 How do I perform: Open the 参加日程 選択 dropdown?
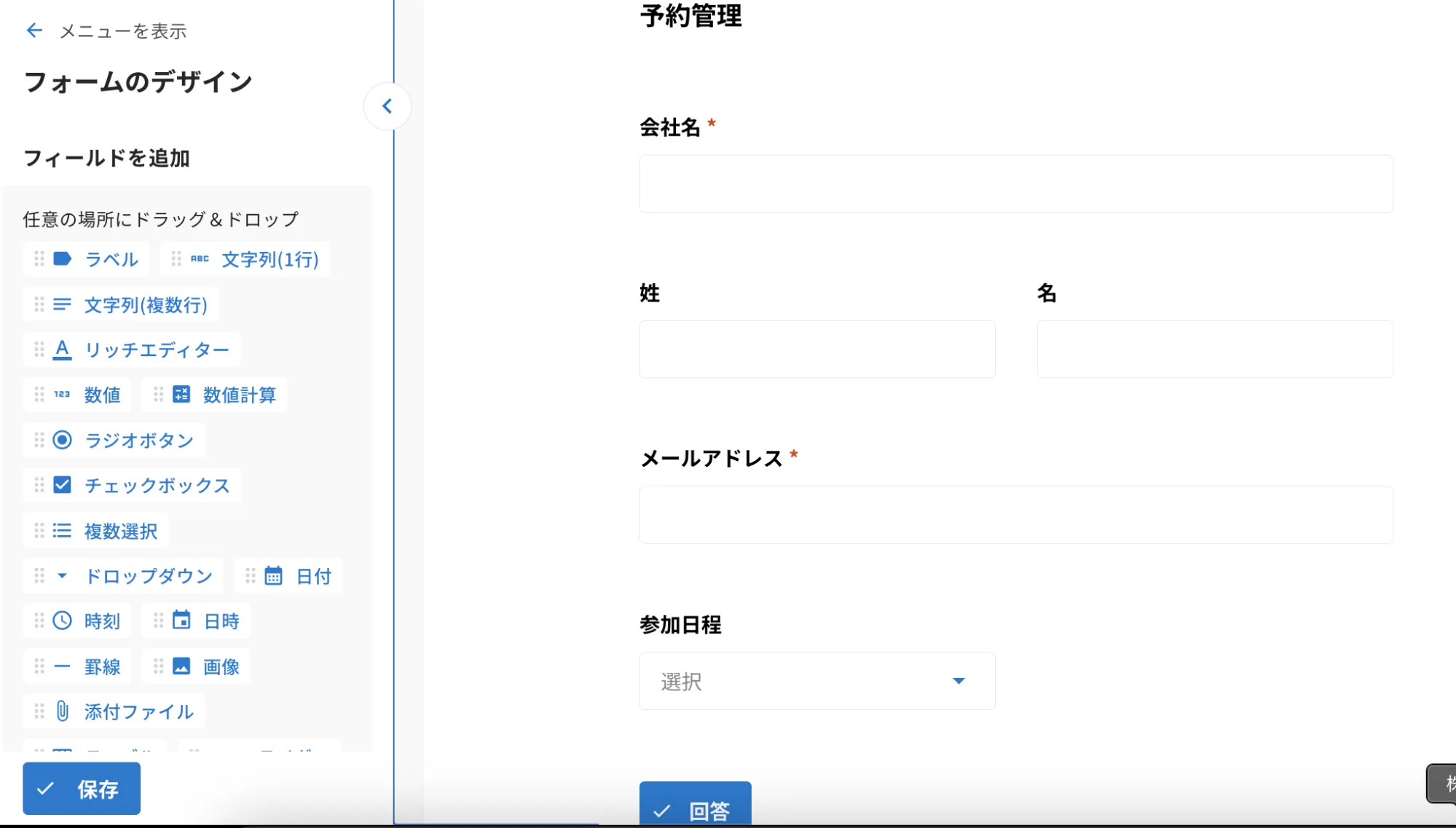[x=817, y=681]
